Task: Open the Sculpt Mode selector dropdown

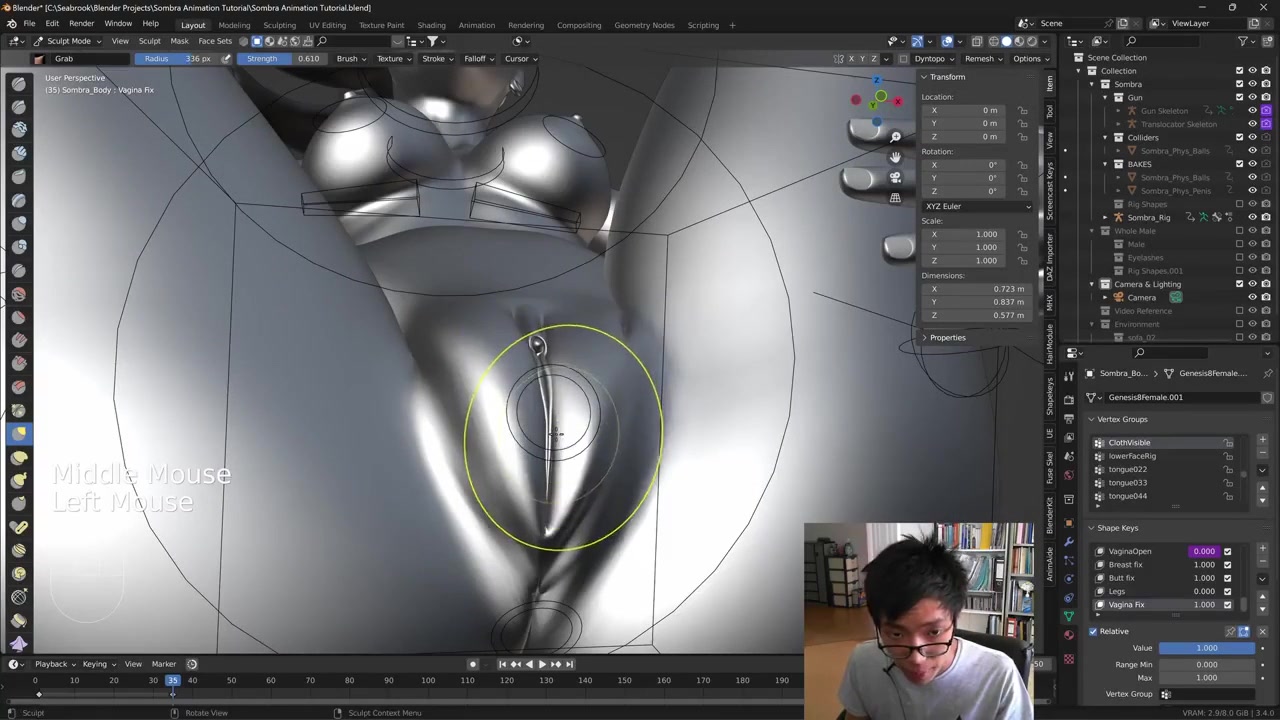Action: (68, 41)
